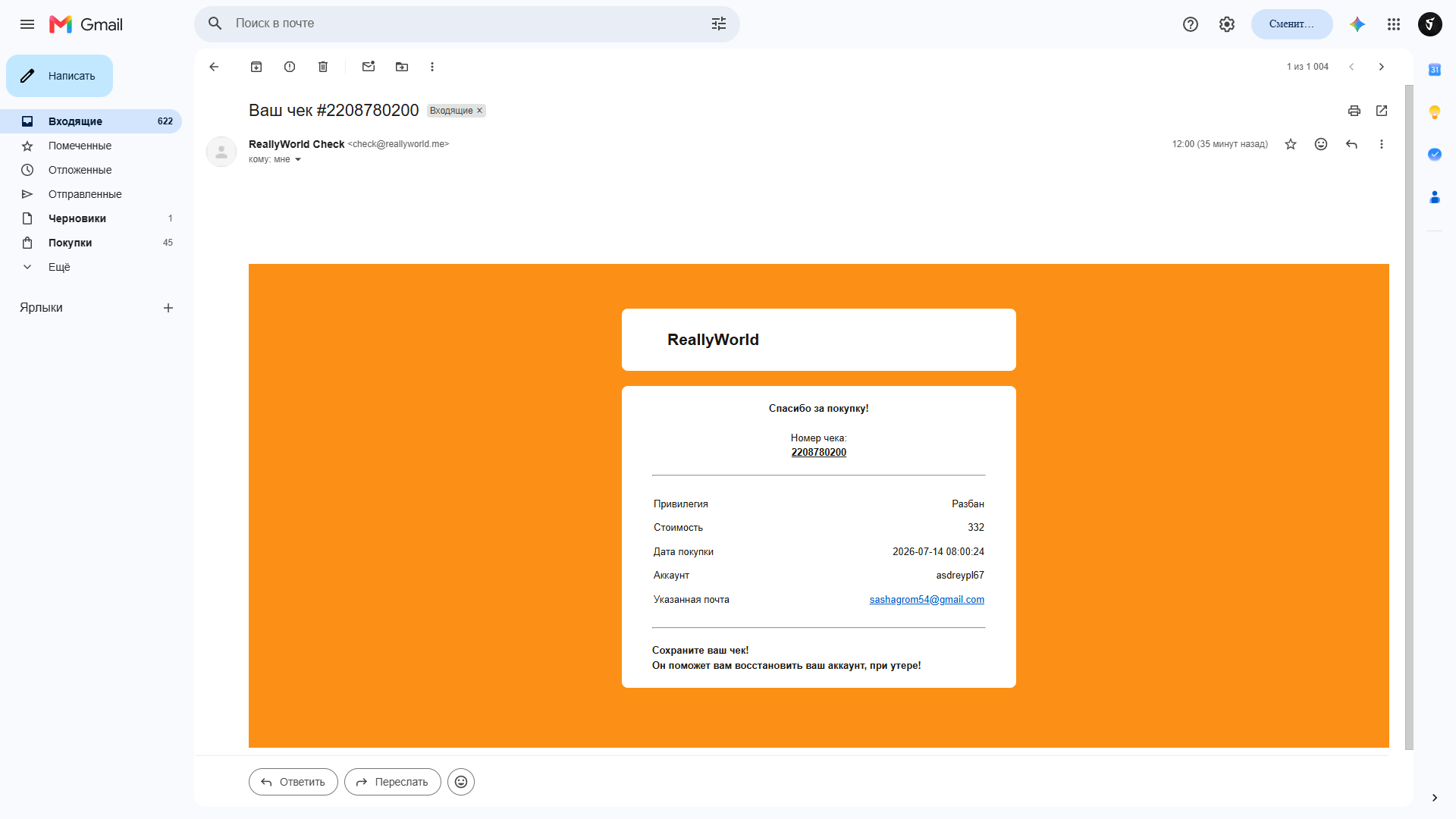Image resolution: width=1456 pixels, height=819 pixels.
Task: Open Settings gear icon
Action: pyautogui.click(x=1227, y=24)
